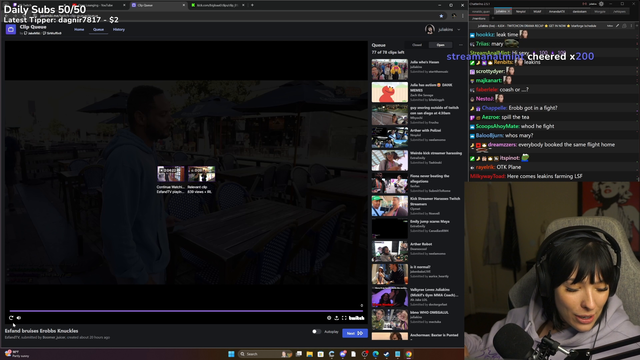Screen dimensions: 640x360
Task: Toggle the Autoplay switch
Action: (316, 331)
